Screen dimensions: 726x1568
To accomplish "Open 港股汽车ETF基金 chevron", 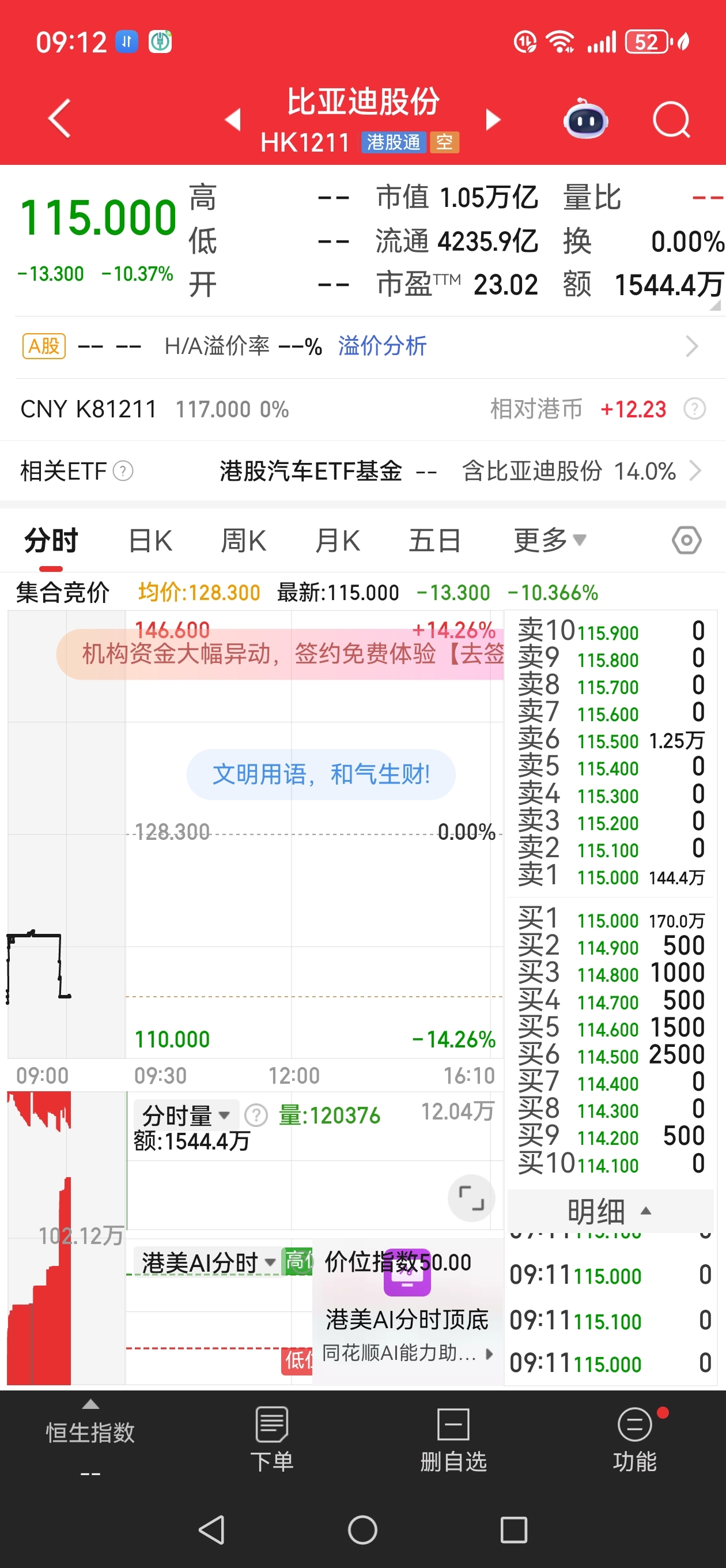I will pyautogui.click(x=695, y=471).
